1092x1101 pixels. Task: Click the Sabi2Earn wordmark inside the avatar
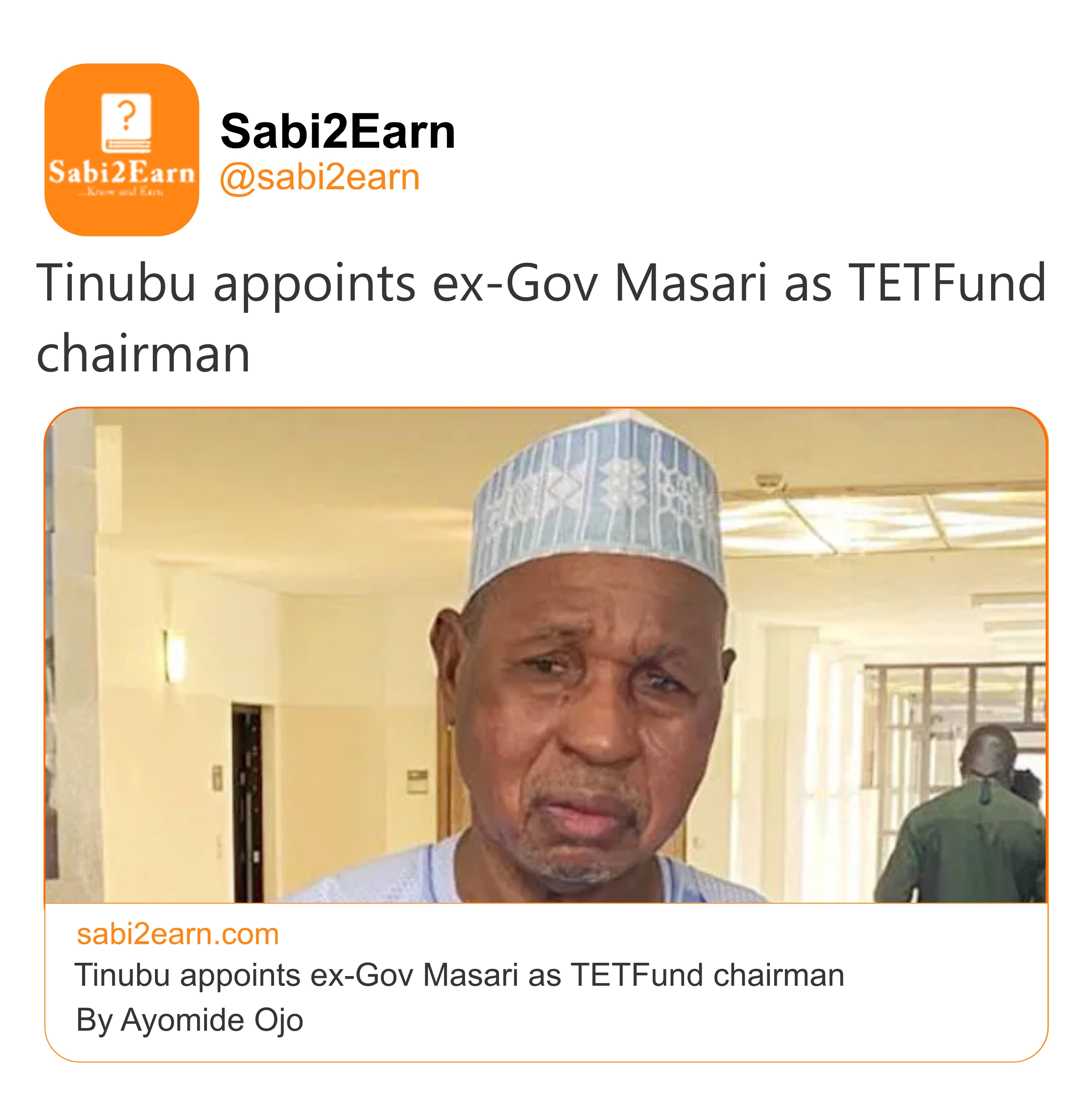click(122, 172)
